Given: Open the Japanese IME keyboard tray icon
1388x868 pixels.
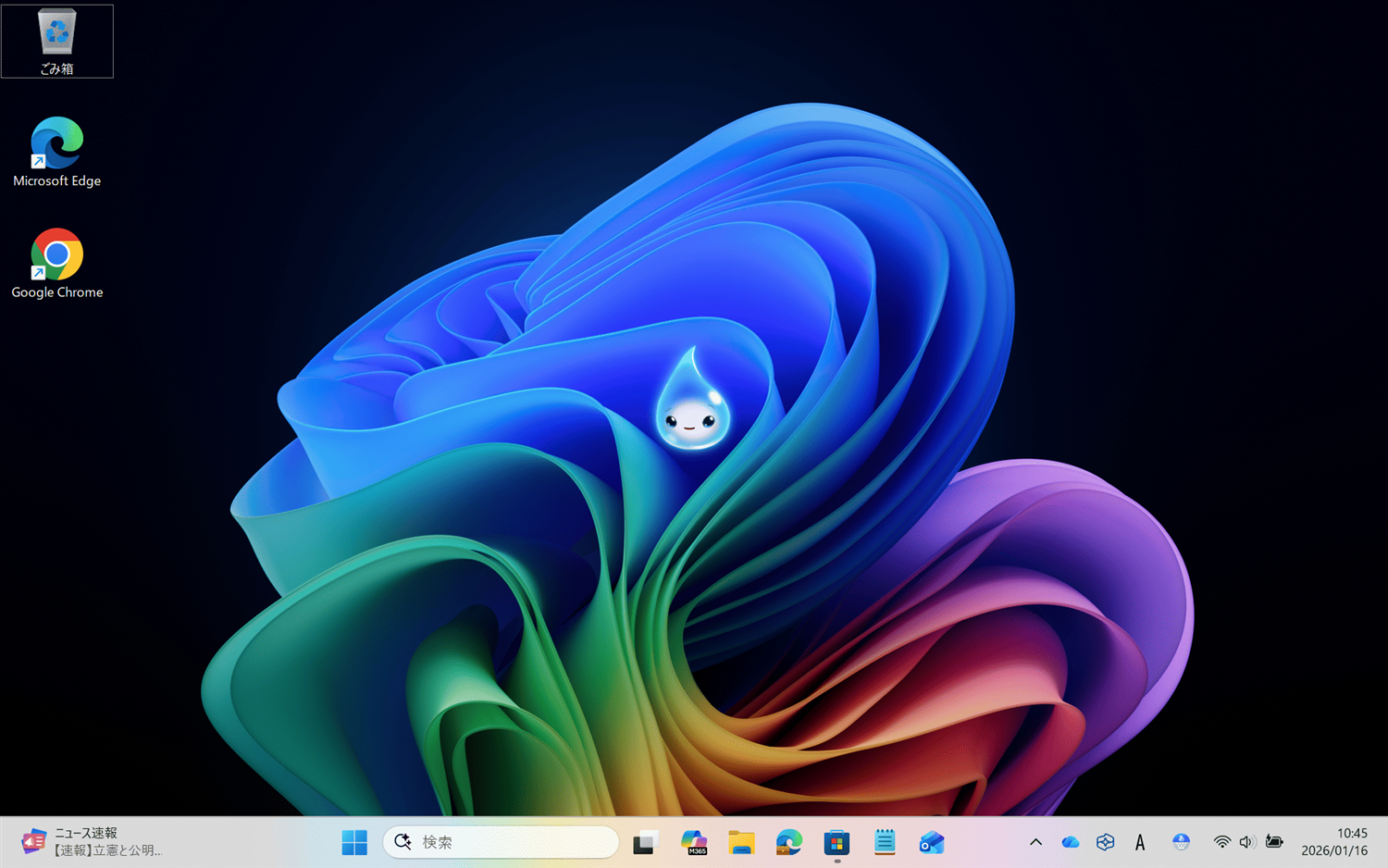Looking at the screenshot, I should pos(1181,842).
